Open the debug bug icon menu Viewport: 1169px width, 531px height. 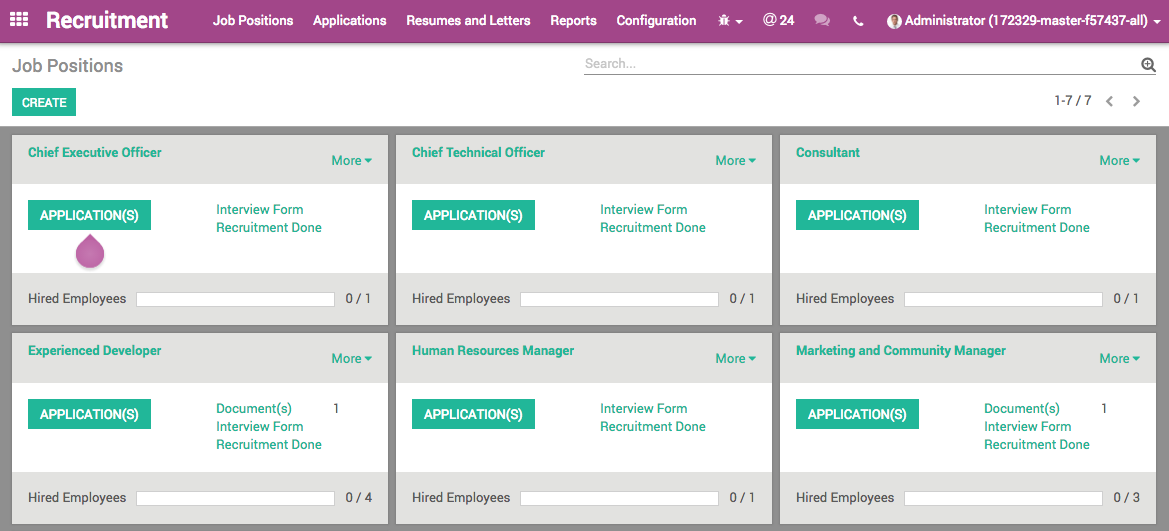click(x=730, y=21)
